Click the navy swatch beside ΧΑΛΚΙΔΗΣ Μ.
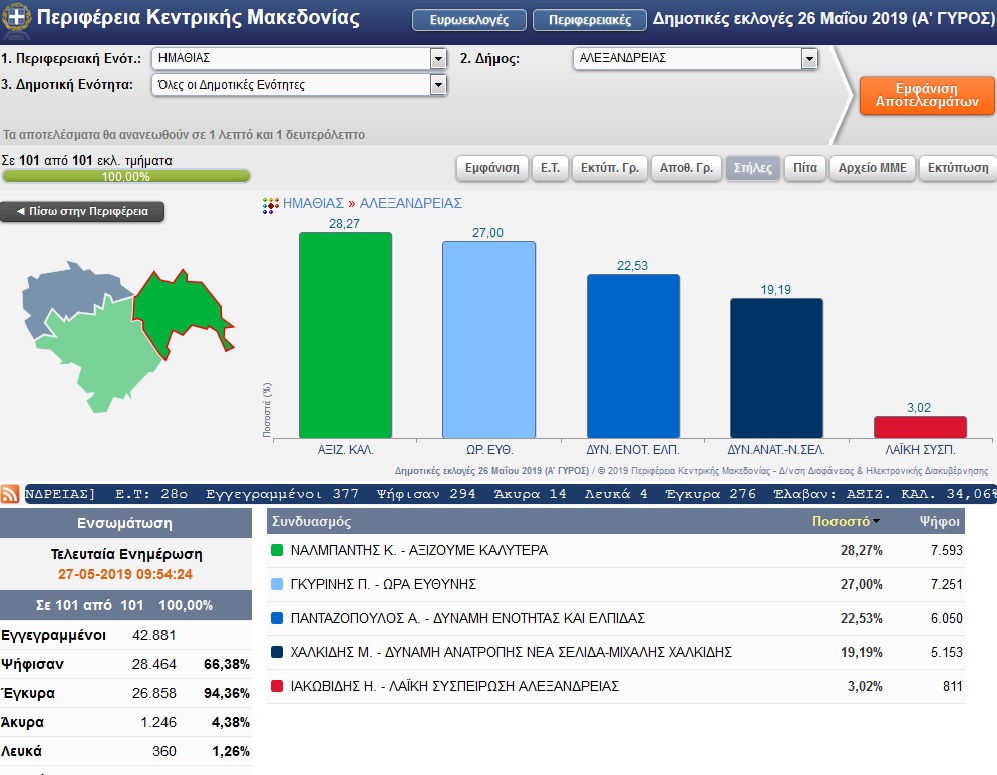Screen dimensions: 997x775 pos(277,652)
